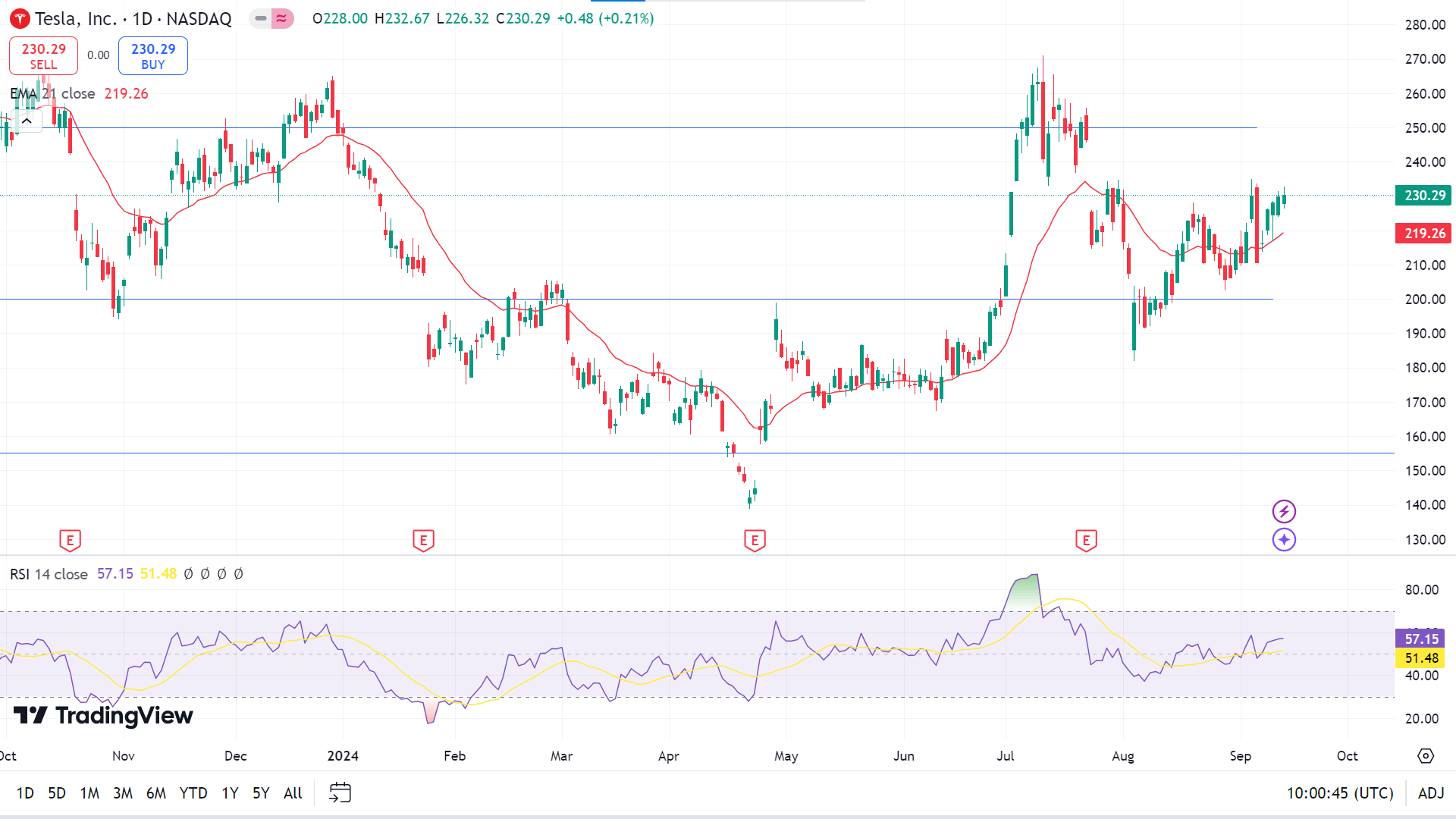Click the 51.48 RSI moving average label
Viewport: 1456px width, 819px height.
(1420, 658)
